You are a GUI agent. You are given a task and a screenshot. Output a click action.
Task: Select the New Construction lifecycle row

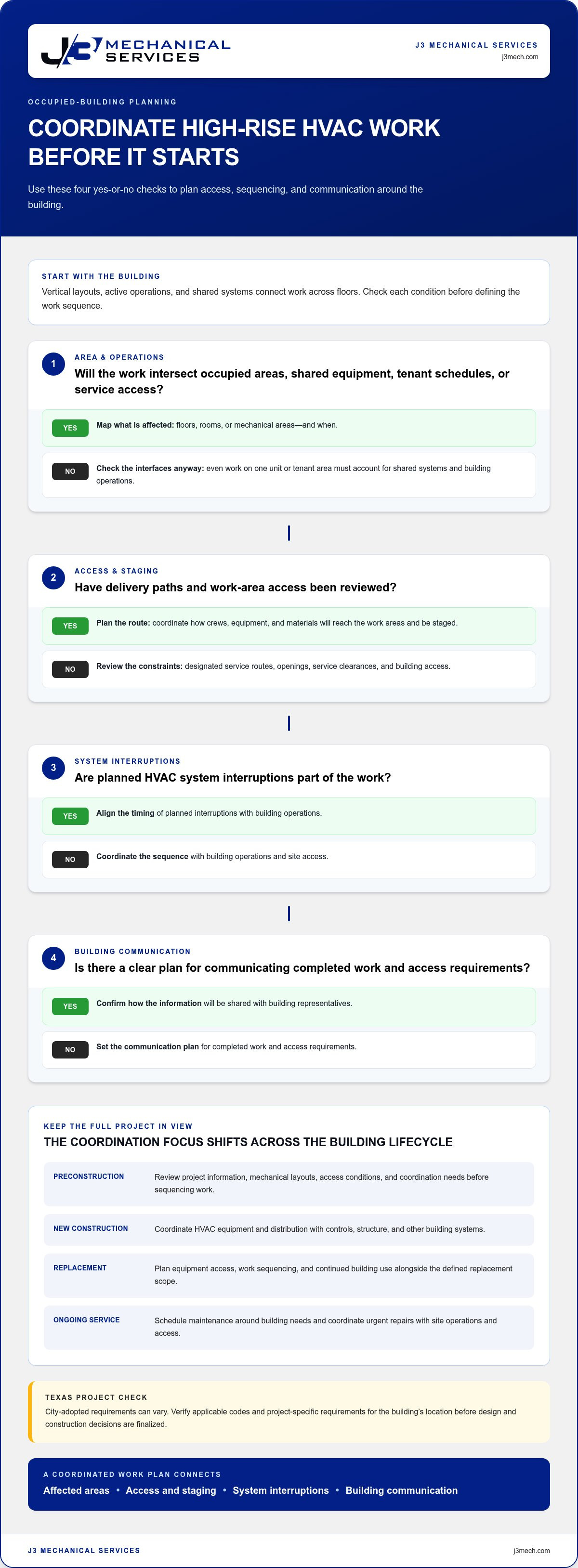(289, 1229)
